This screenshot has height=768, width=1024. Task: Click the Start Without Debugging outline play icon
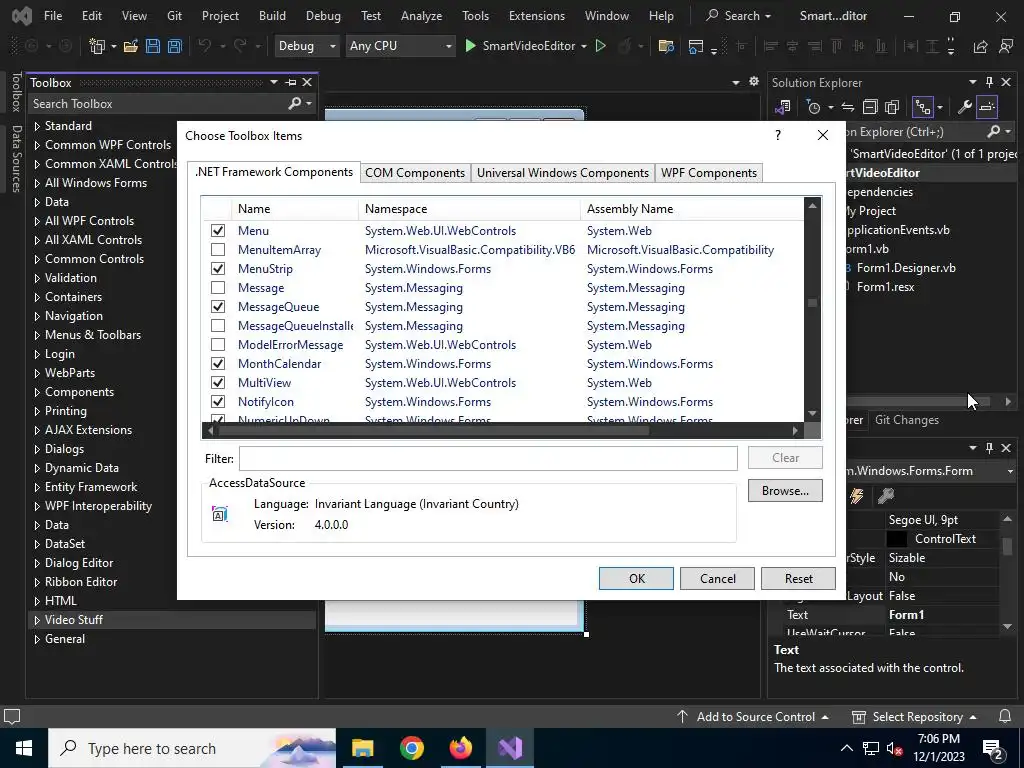(601, 46)
